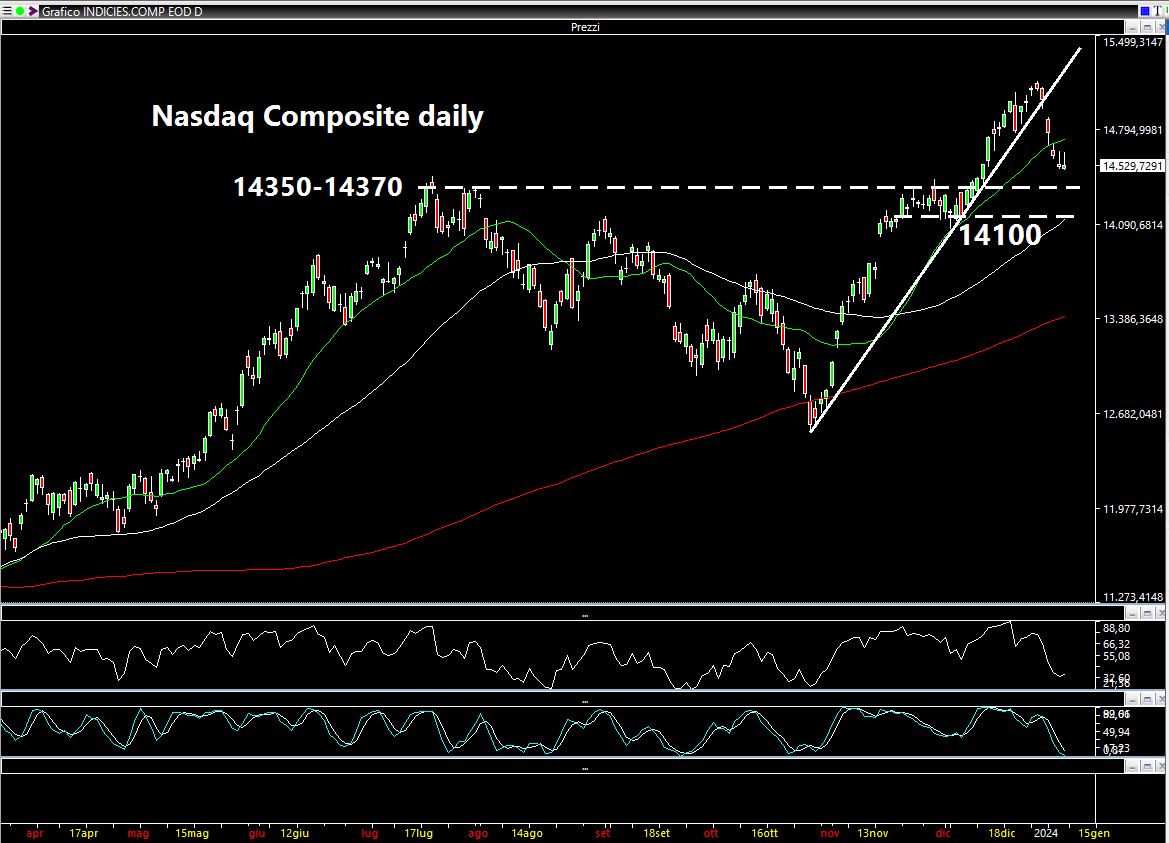The image size is (1169, 843).
Task: Click the 13.386,3648 price axis label
Action: pos(1132,319)
